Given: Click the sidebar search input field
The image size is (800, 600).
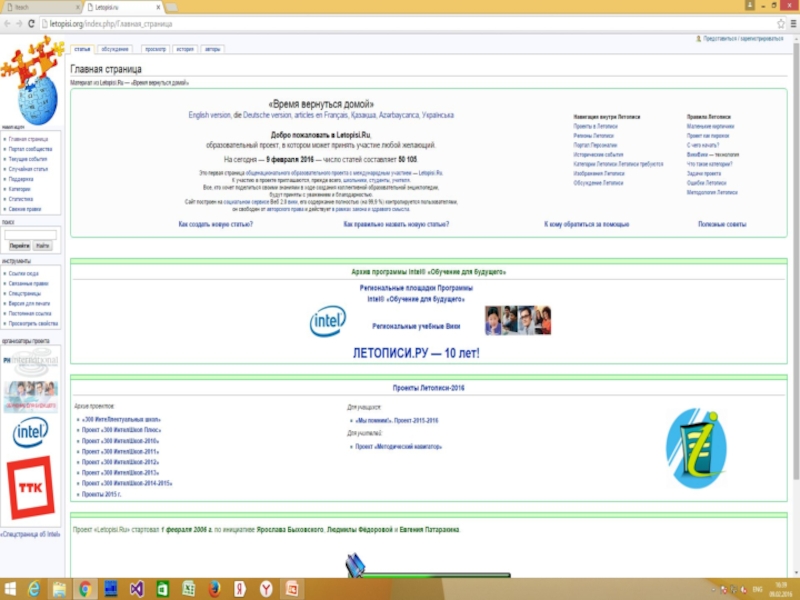Looking at the screenshot, I should (31, 235).
